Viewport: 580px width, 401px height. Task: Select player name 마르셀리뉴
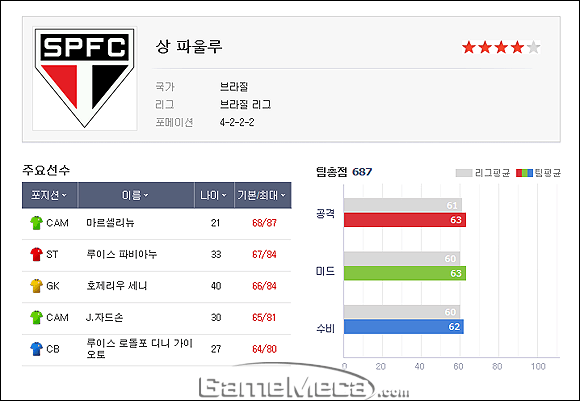[110, 223]
